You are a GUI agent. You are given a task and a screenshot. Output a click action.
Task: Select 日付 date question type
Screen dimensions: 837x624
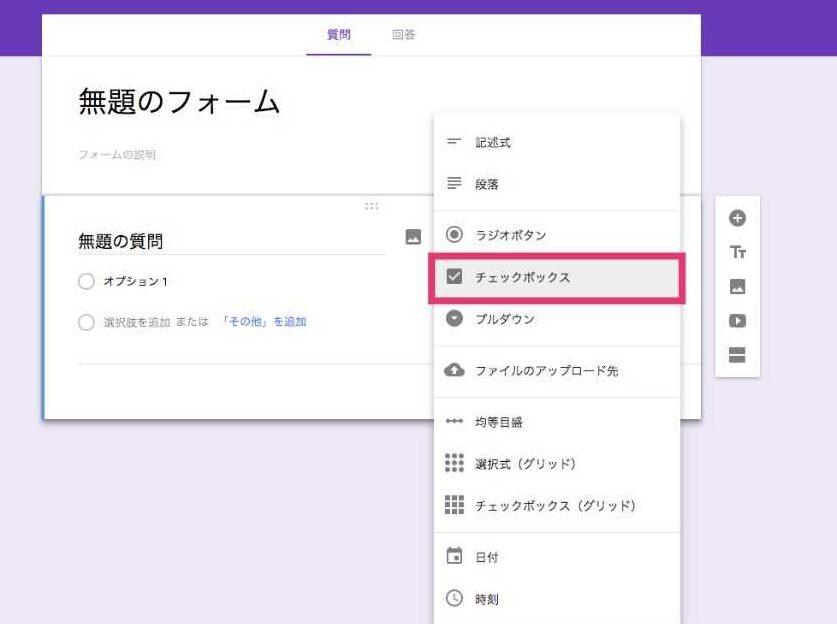click(x=557, y=557)
